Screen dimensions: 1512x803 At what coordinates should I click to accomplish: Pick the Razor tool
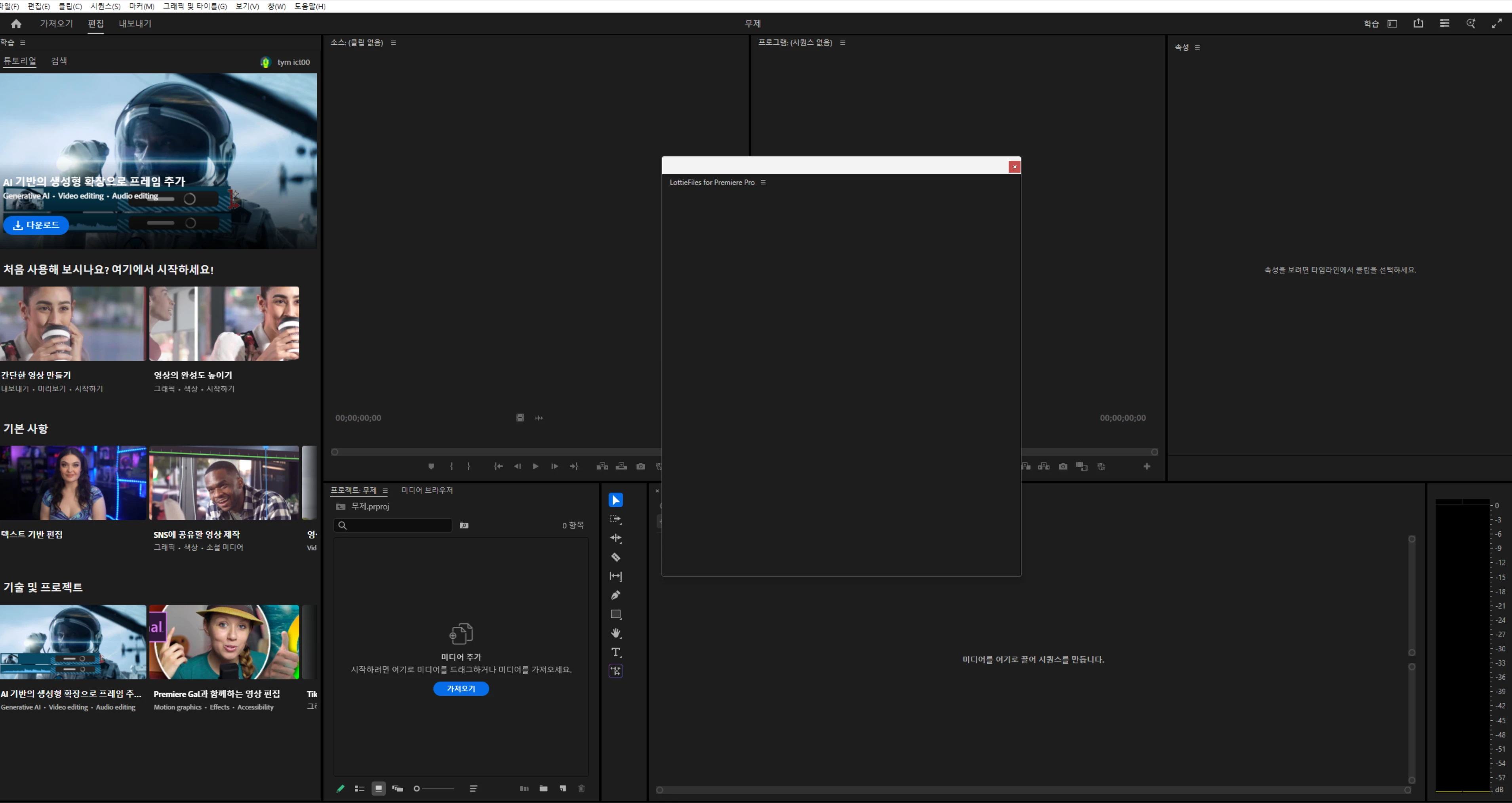pos(615,557)
